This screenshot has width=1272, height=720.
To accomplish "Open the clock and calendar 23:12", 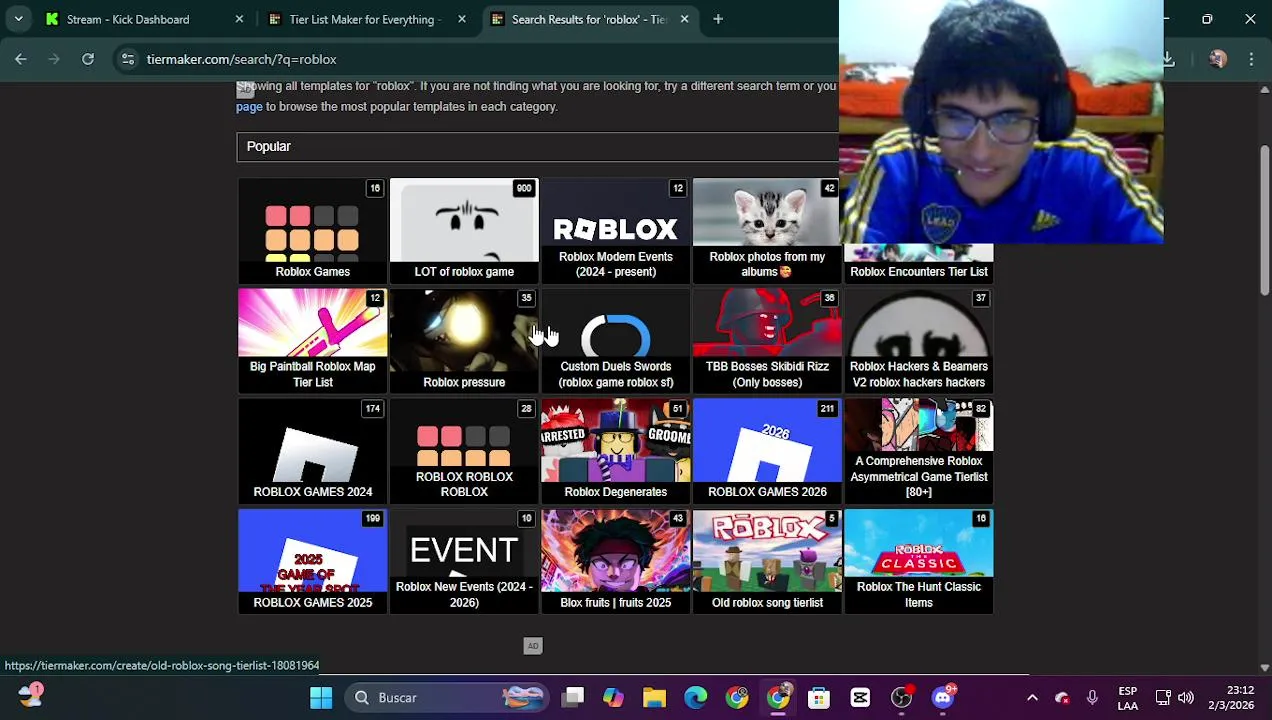I will click(1233, 698).
